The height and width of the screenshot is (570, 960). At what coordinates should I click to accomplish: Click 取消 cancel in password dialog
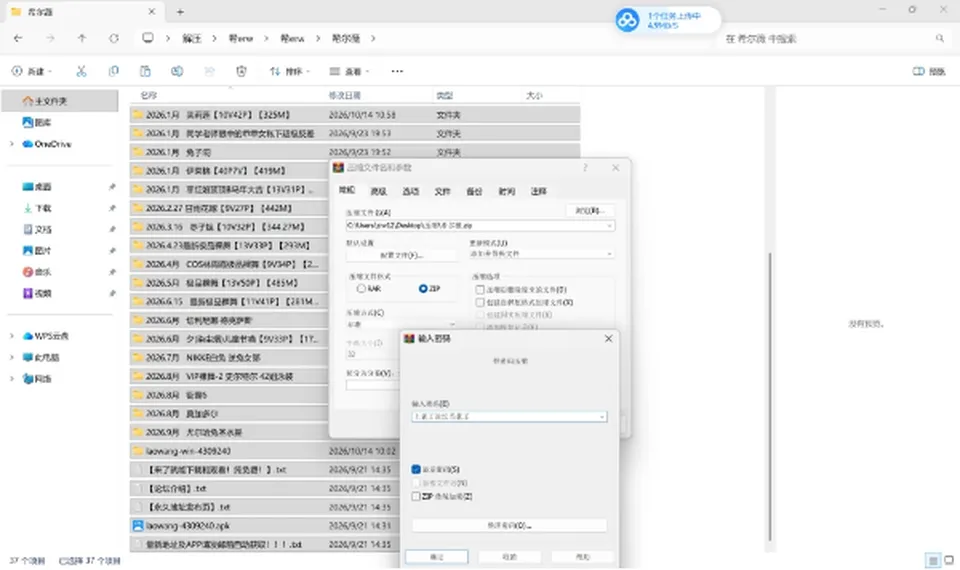point(509,557)
